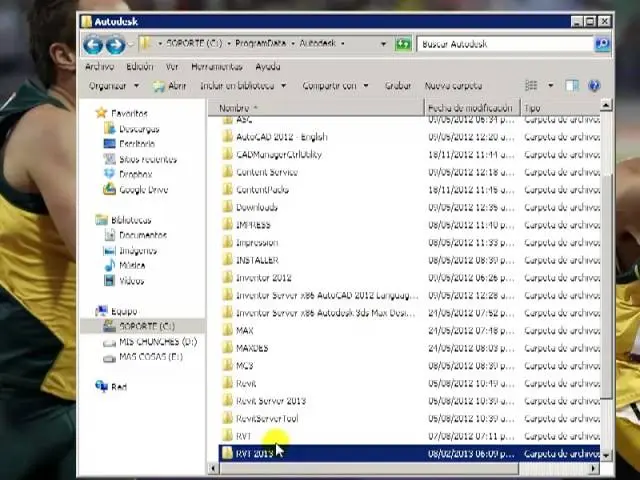Click the change view icon

[532, 86]
